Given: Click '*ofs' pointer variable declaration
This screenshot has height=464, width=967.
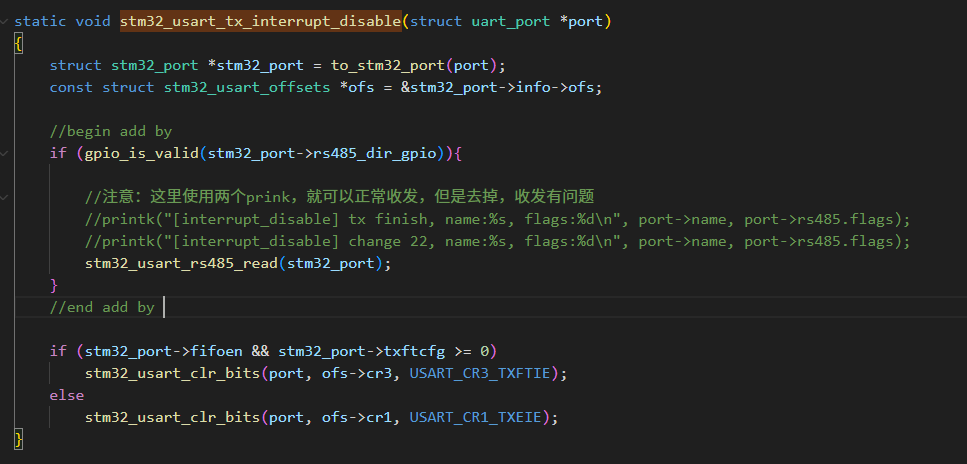Looking at the screenshot, I should pyautogui.click(x=357, y=88).
